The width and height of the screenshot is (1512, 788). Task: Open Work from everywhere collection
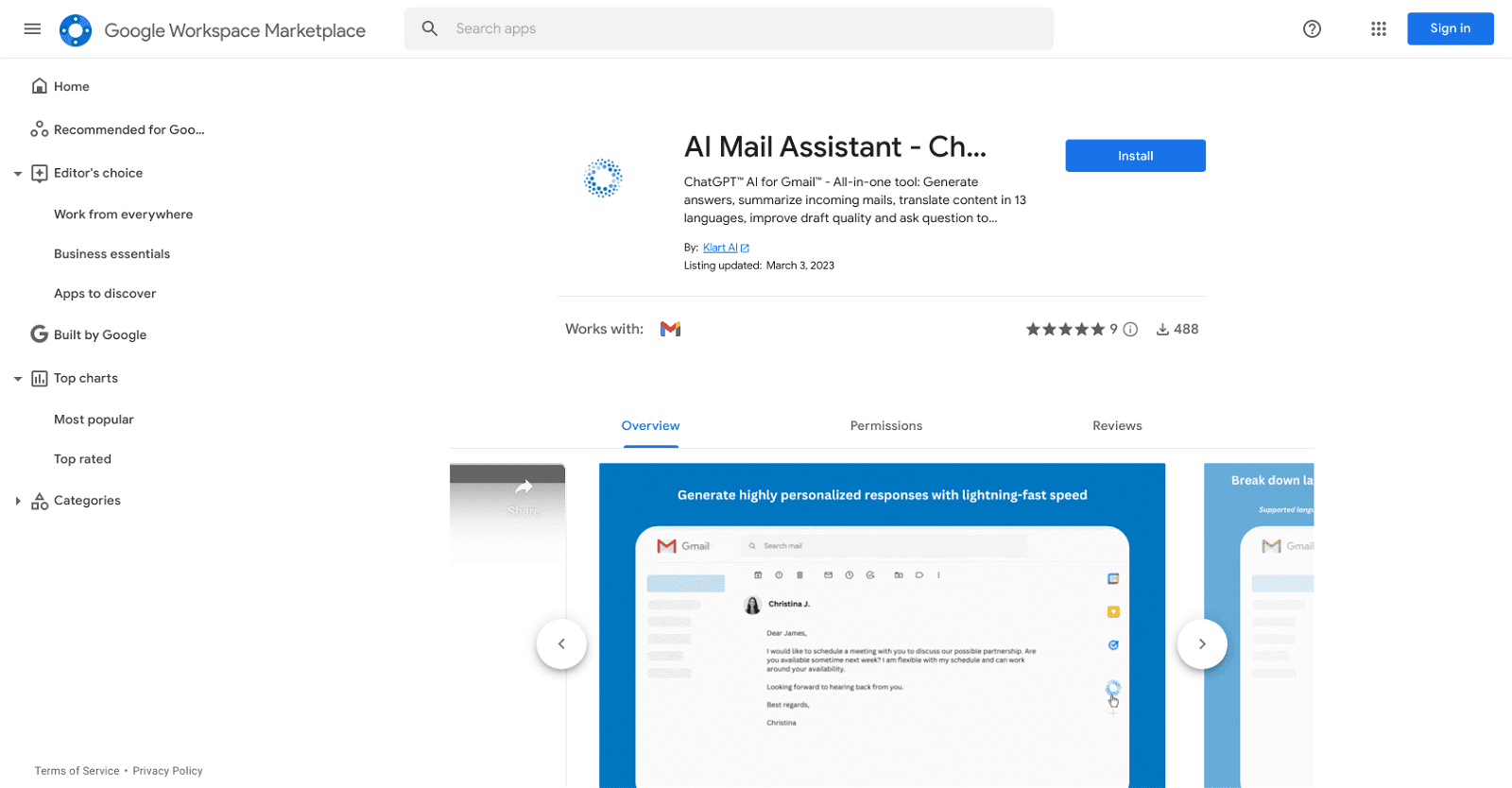124,214
